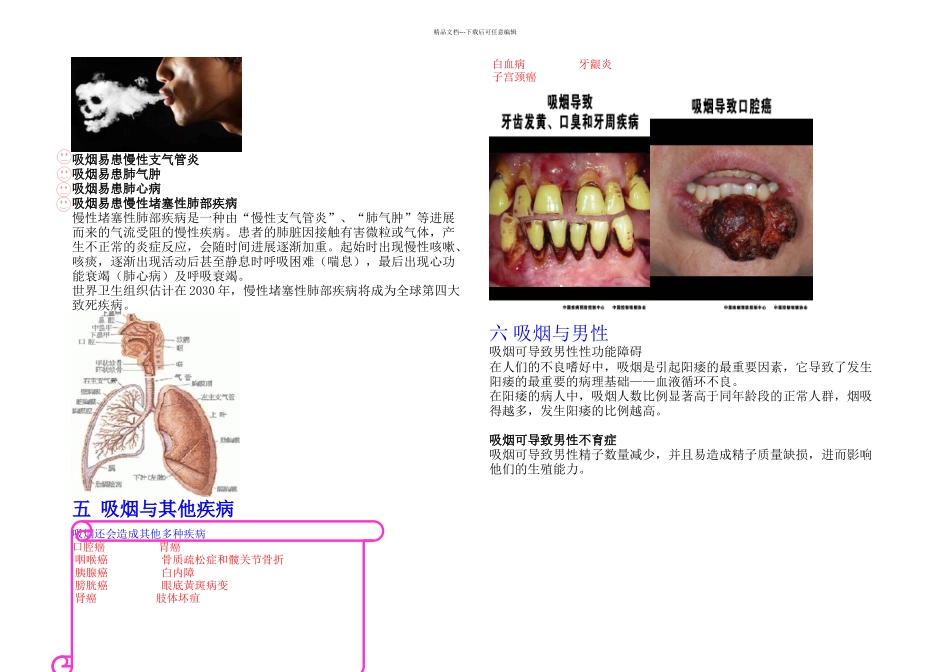Click the smiley bullet beside 吸烟易患慢性支气管炎

(64, 158)
